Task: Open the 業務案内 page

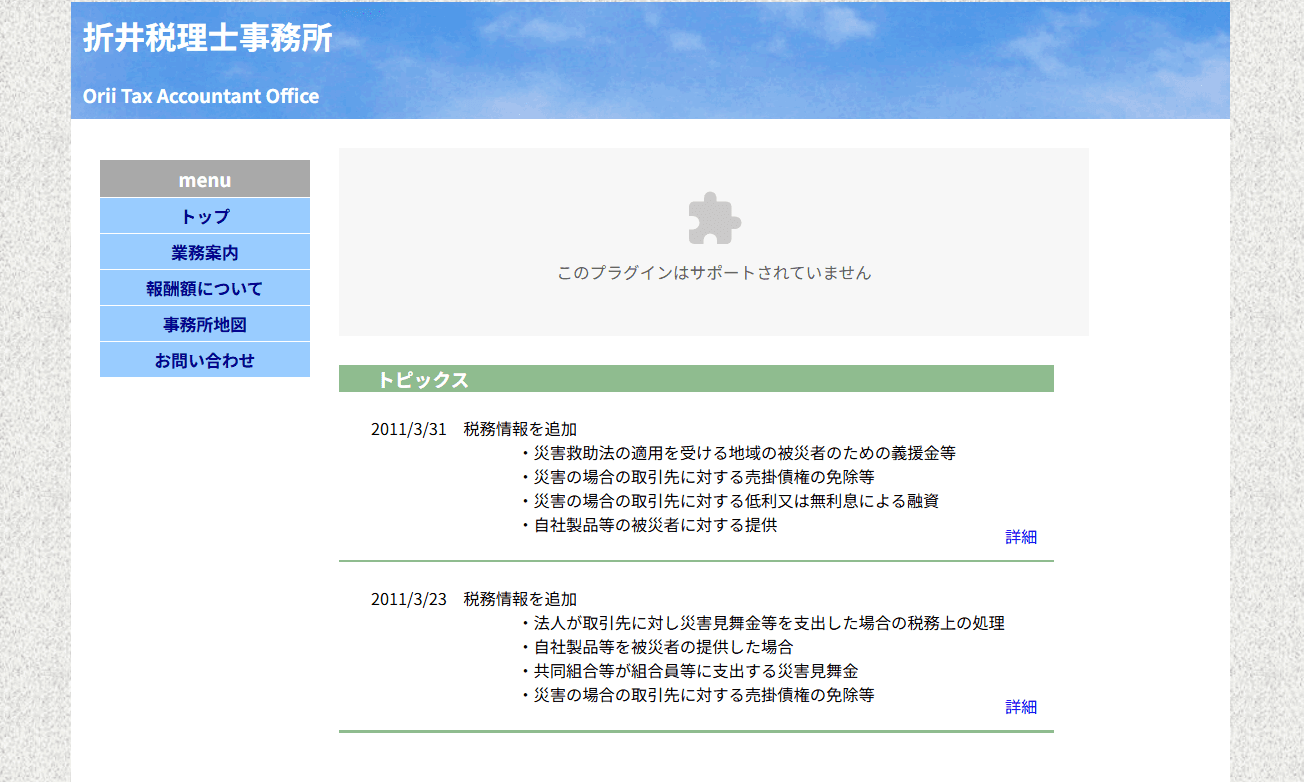Action: [204, 252]
